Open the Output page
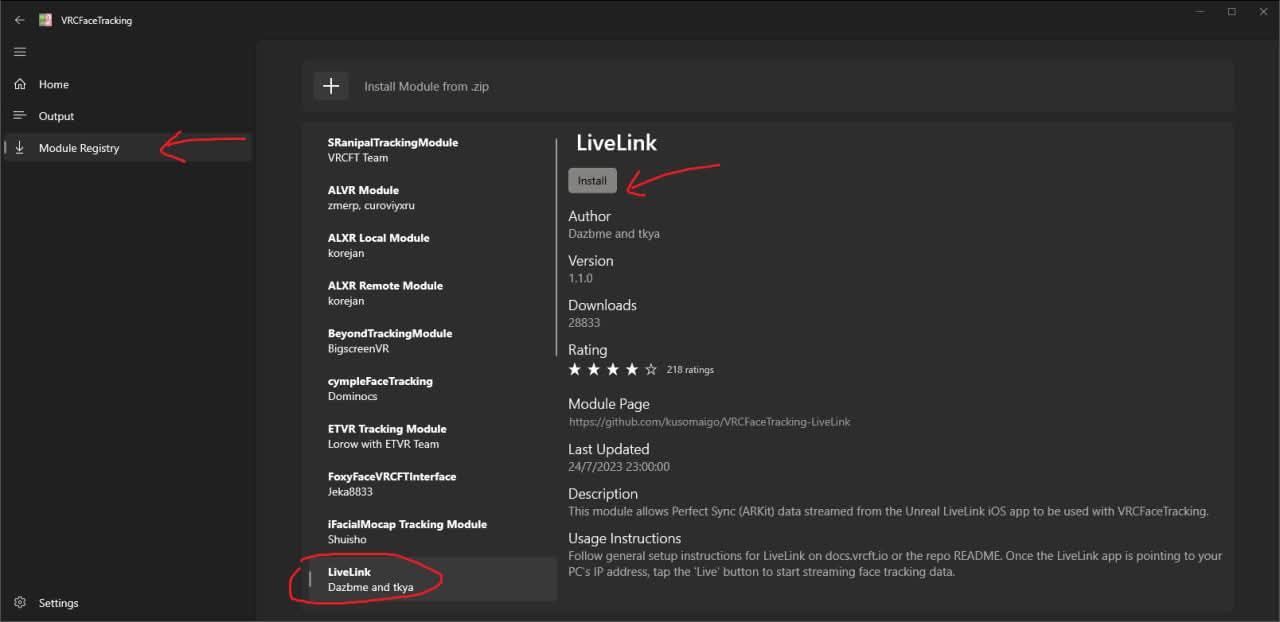 (x=128, y=116)
